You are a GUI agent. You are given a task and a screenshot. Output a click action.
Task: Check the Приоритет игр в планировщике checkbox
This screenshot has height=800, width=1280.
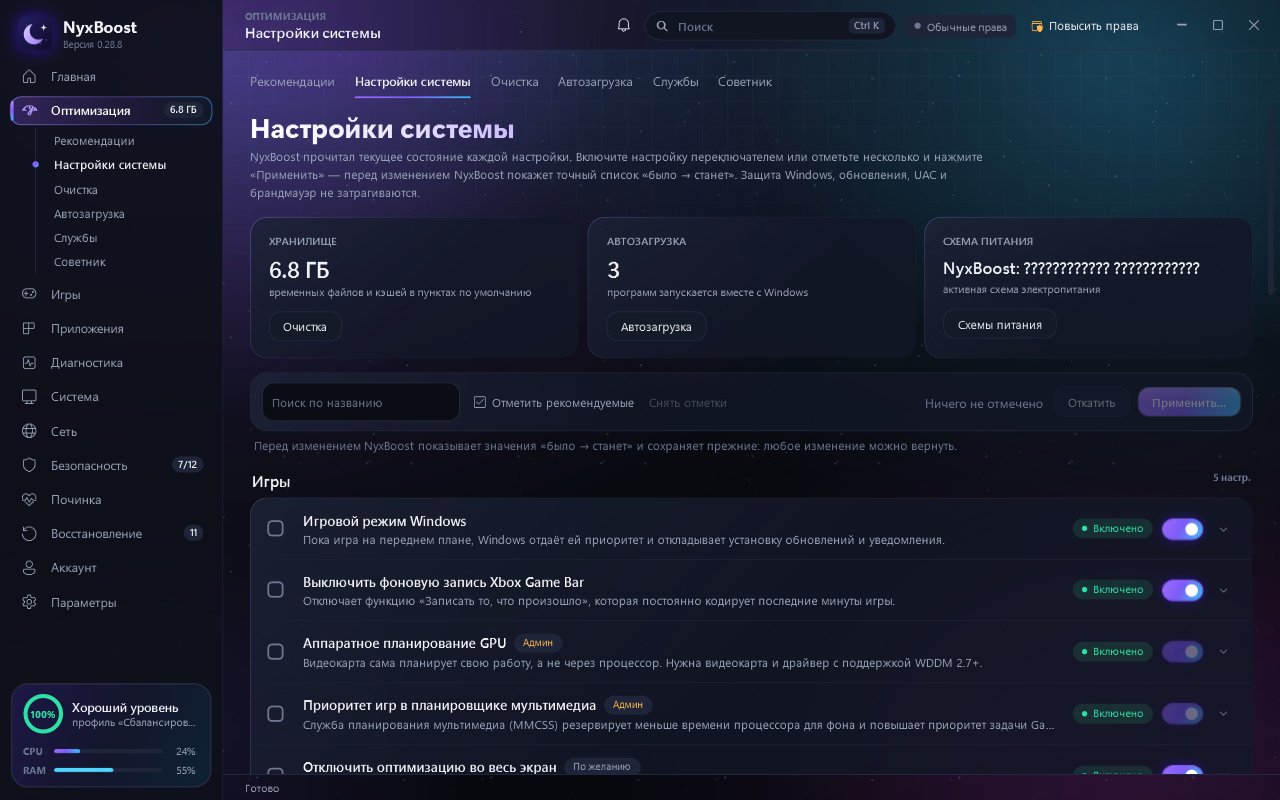click(x=276, y=714)
